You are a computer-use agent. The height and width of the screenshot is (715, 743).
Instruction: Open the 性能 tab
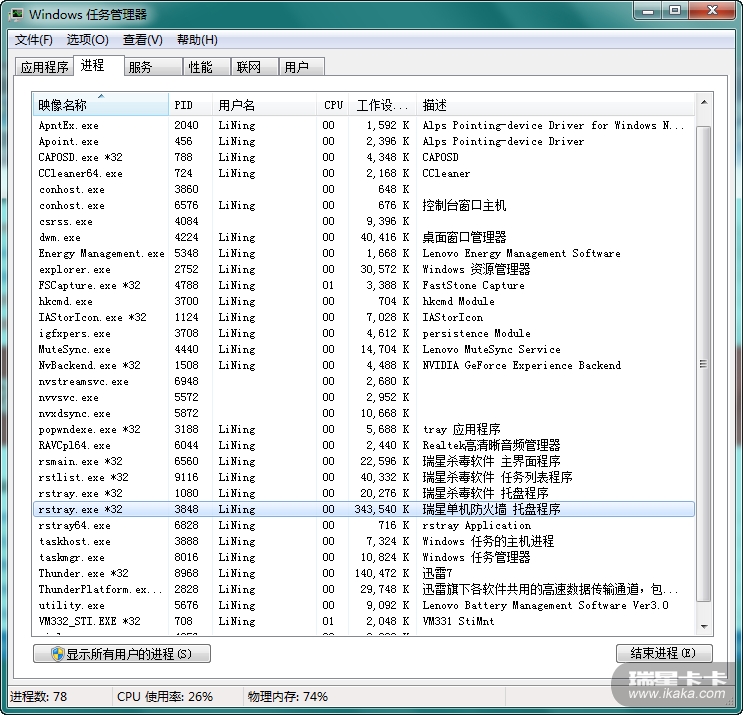pyautogui.click(x=207, y=67)
